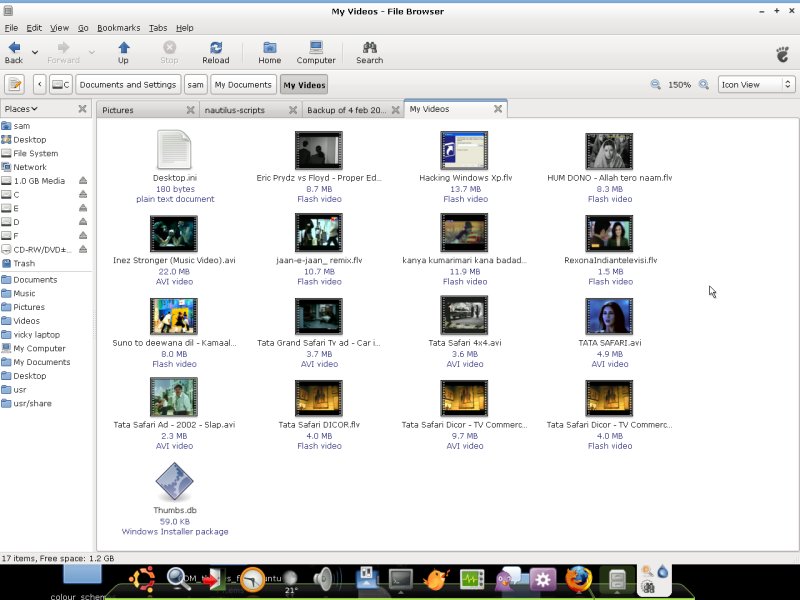
Task: Close the Pictures tab
Action: (190, 110)
